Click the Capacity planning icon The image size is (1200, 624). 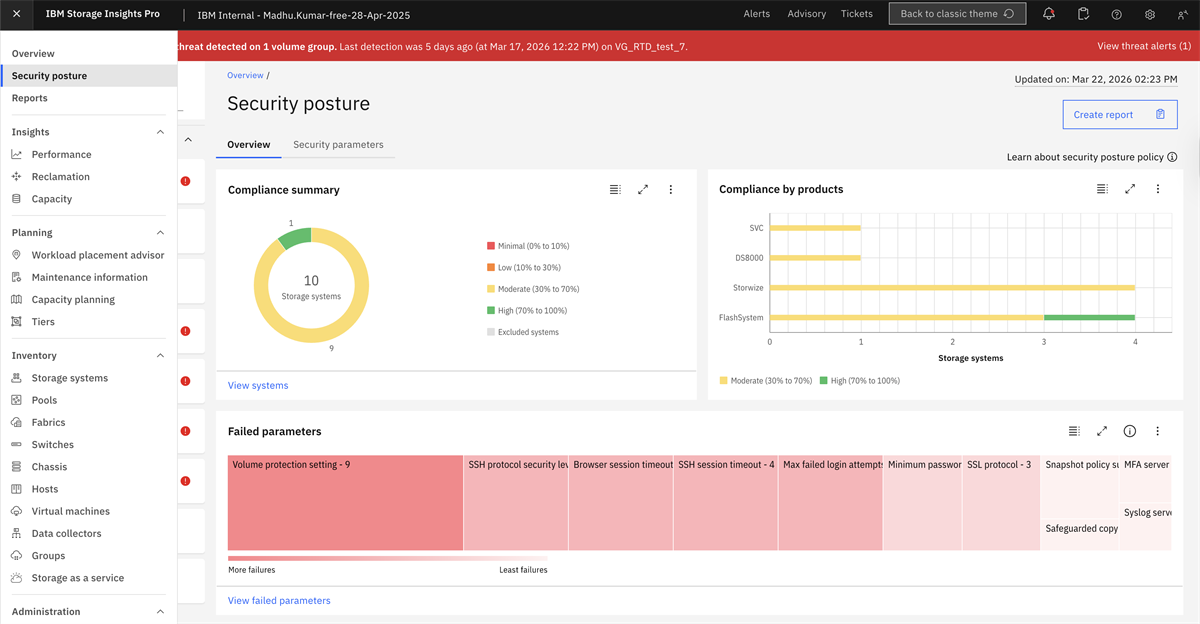click(16, 299)
